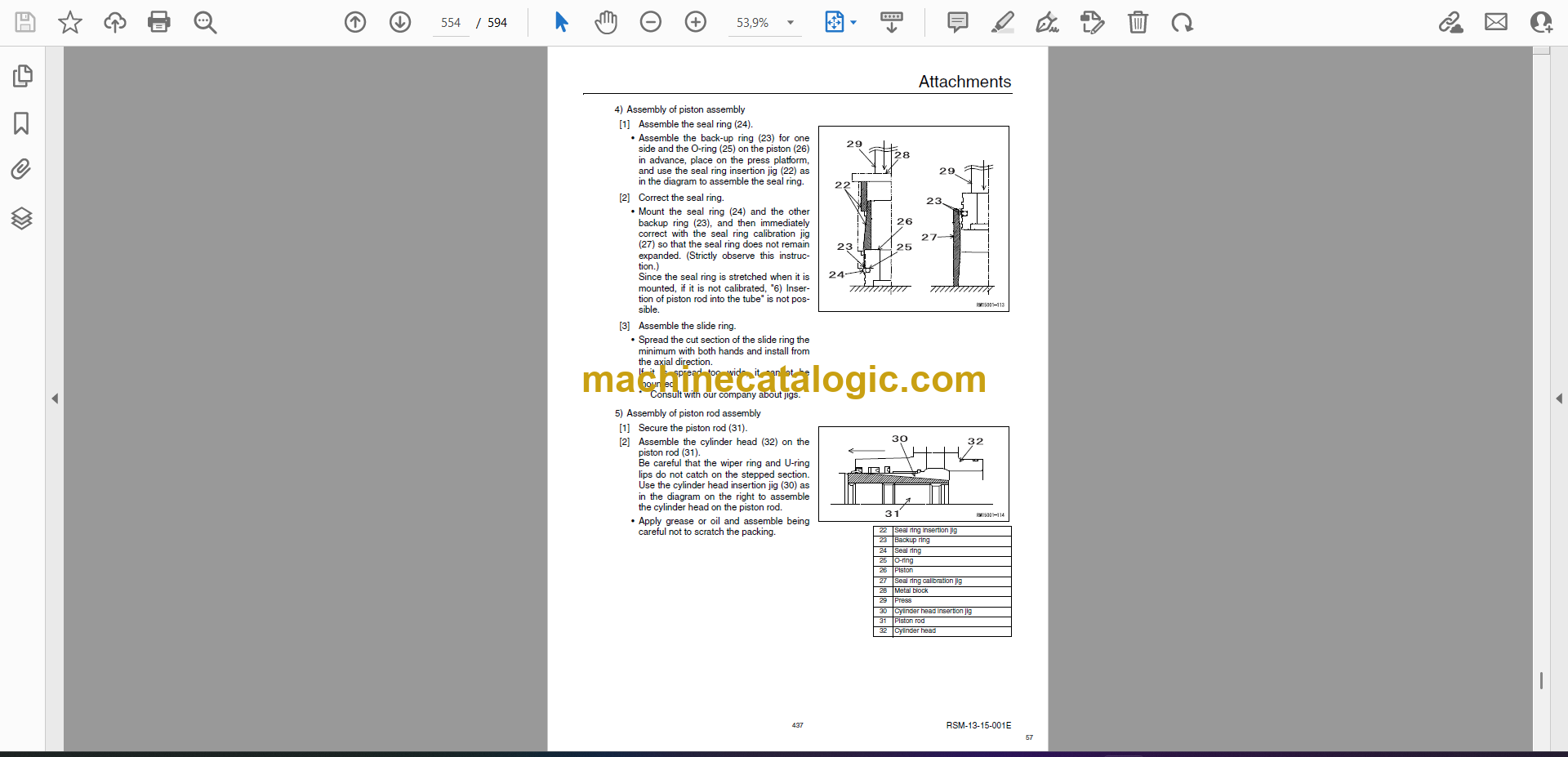This screenshot has width=1568, height=757.
Task: Add a sticky note comment
Action: [958, 22]
